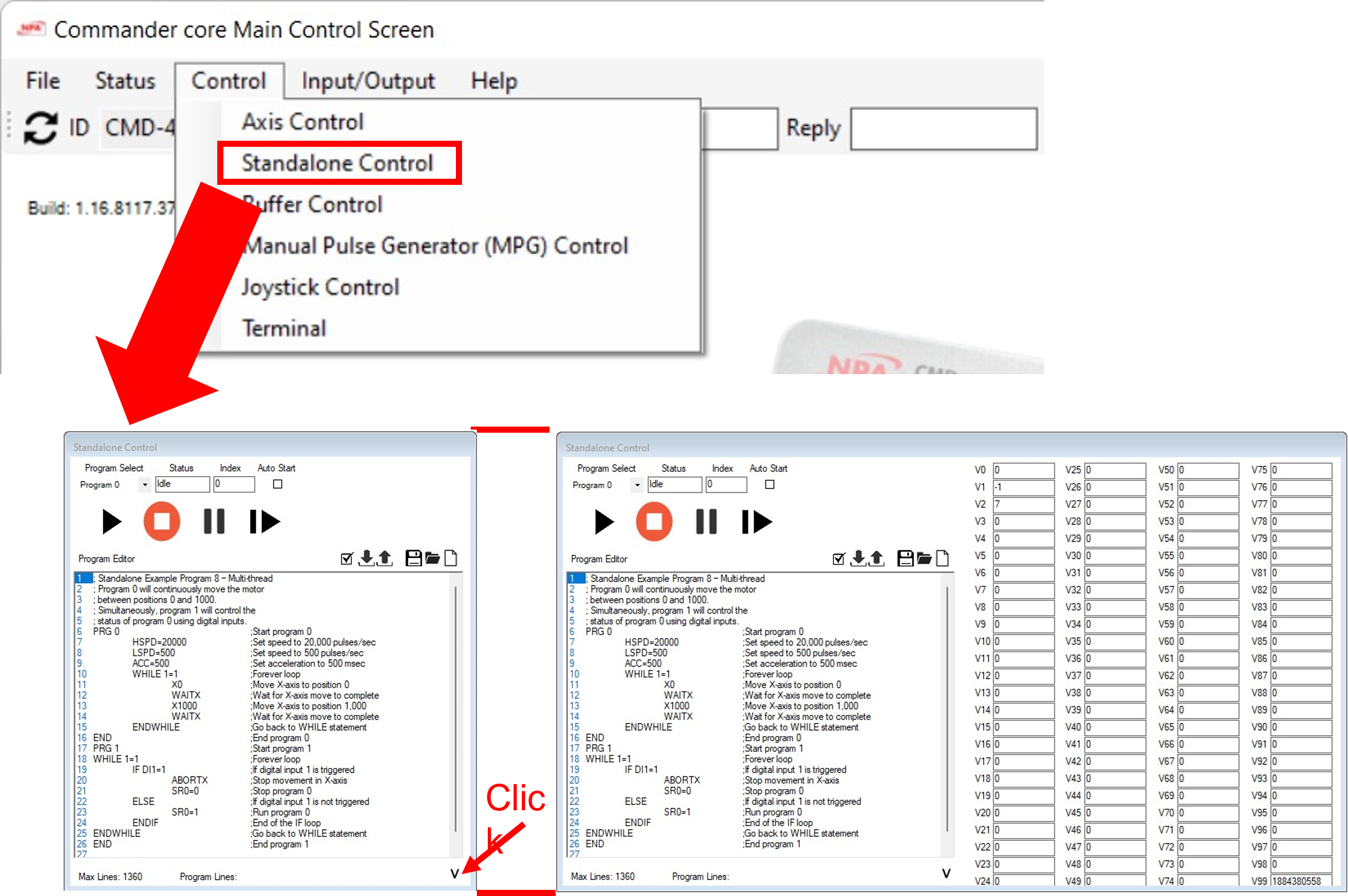Open the File menu
The image size is (1348, 896).
43,80
